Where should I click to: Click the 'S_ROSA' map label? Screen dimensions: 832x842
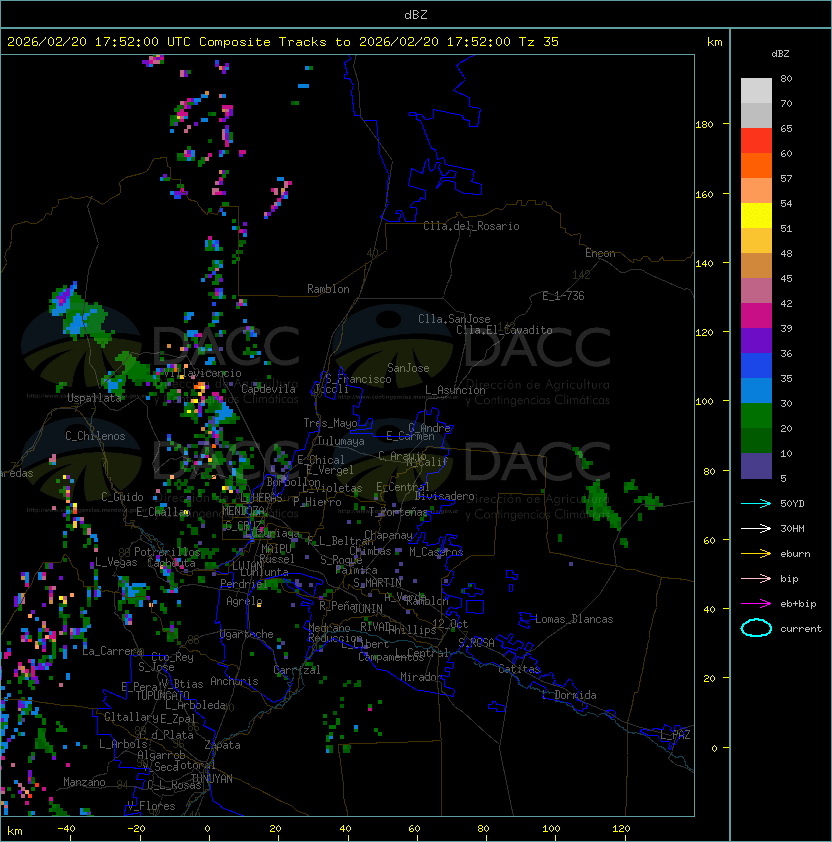tap(476, 642)
